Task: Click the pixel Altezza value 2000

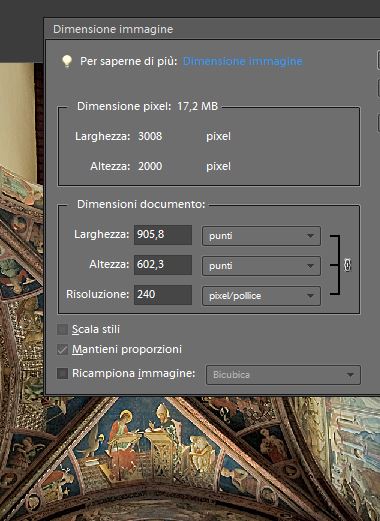Action: (x=150, y=166)
